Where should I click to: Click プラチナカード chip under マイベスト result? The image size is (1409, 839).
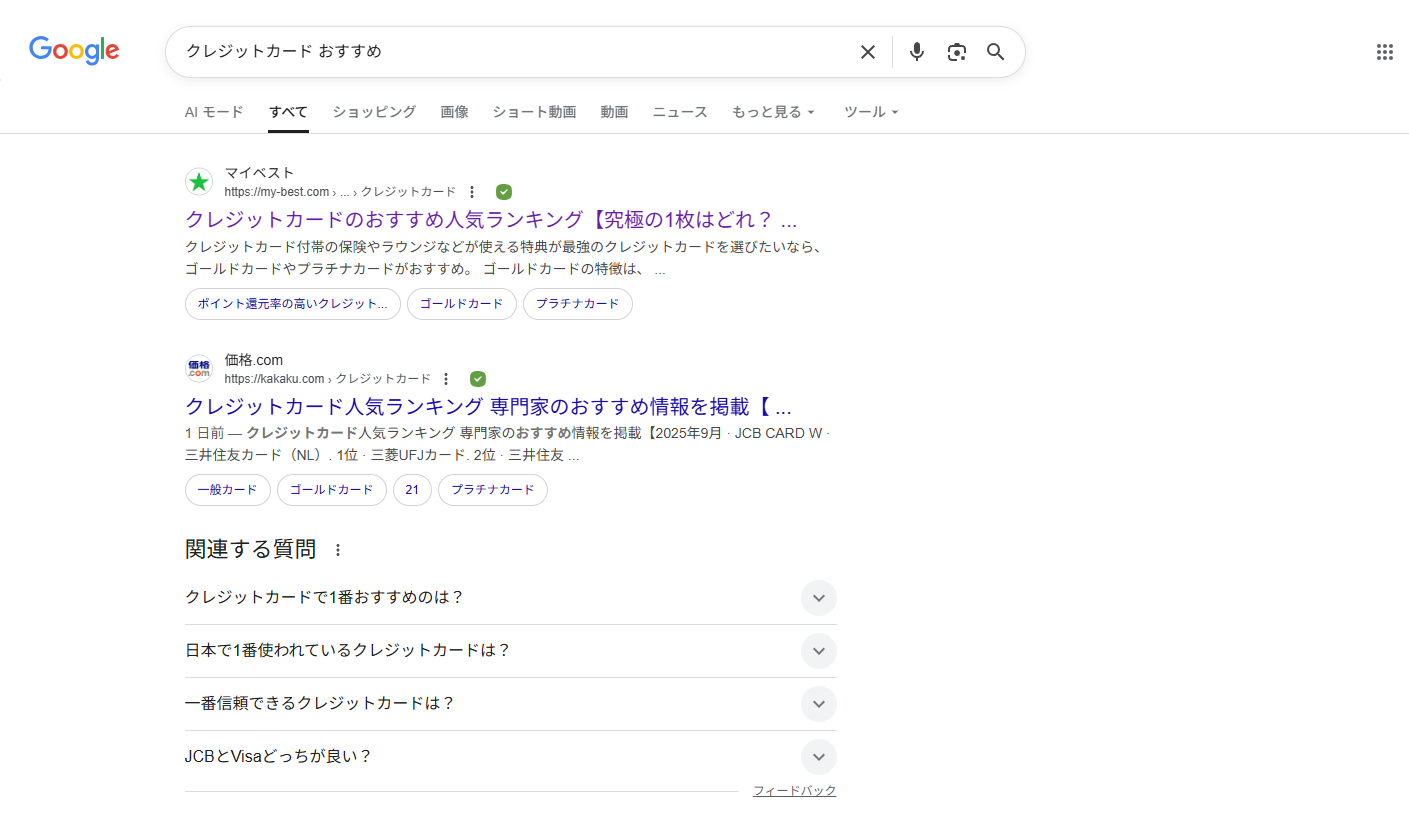578,304
